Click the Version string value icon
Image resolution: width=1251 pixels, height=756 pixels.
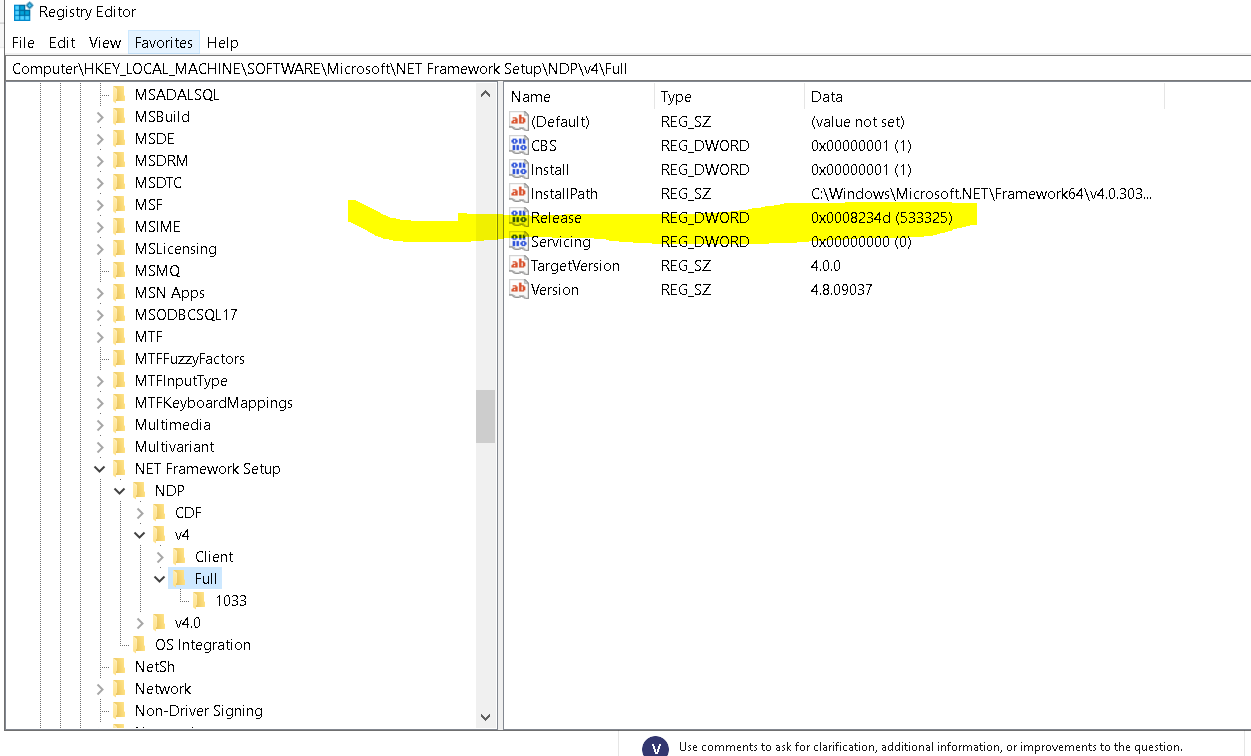pos(518,290)
